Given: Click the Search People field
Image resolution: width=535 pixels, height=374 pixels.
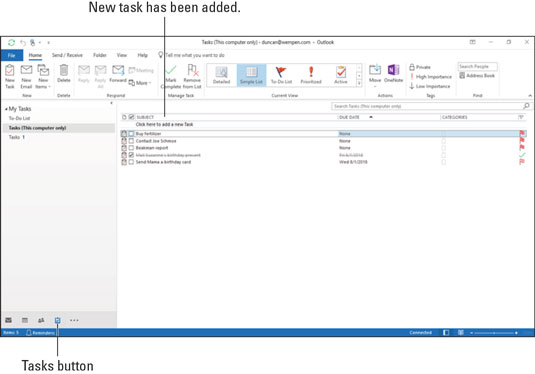Looking at the screenshot, I should pyautogui.click(x=477, y=67).
